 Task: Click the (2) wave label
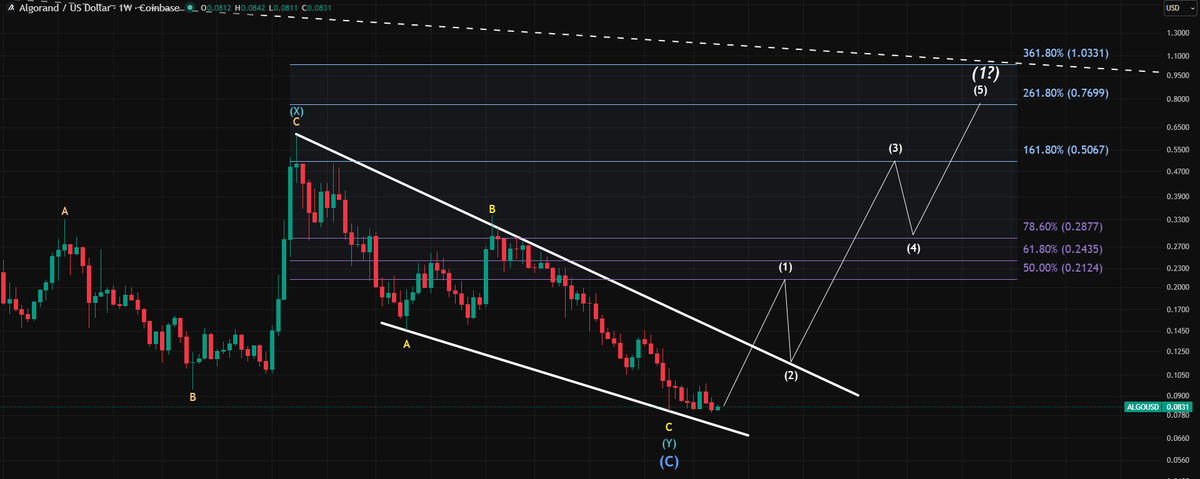click(791, 376)
